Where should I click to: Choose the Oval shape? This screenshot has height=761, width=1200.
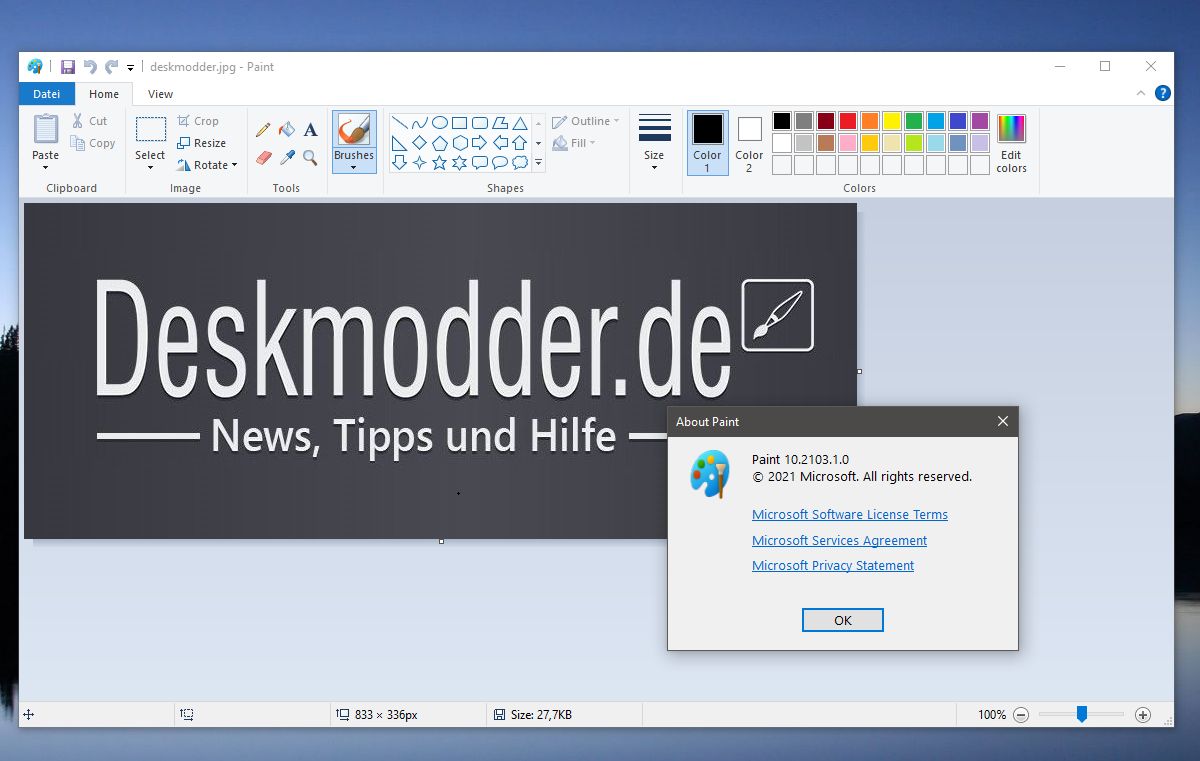439,124
